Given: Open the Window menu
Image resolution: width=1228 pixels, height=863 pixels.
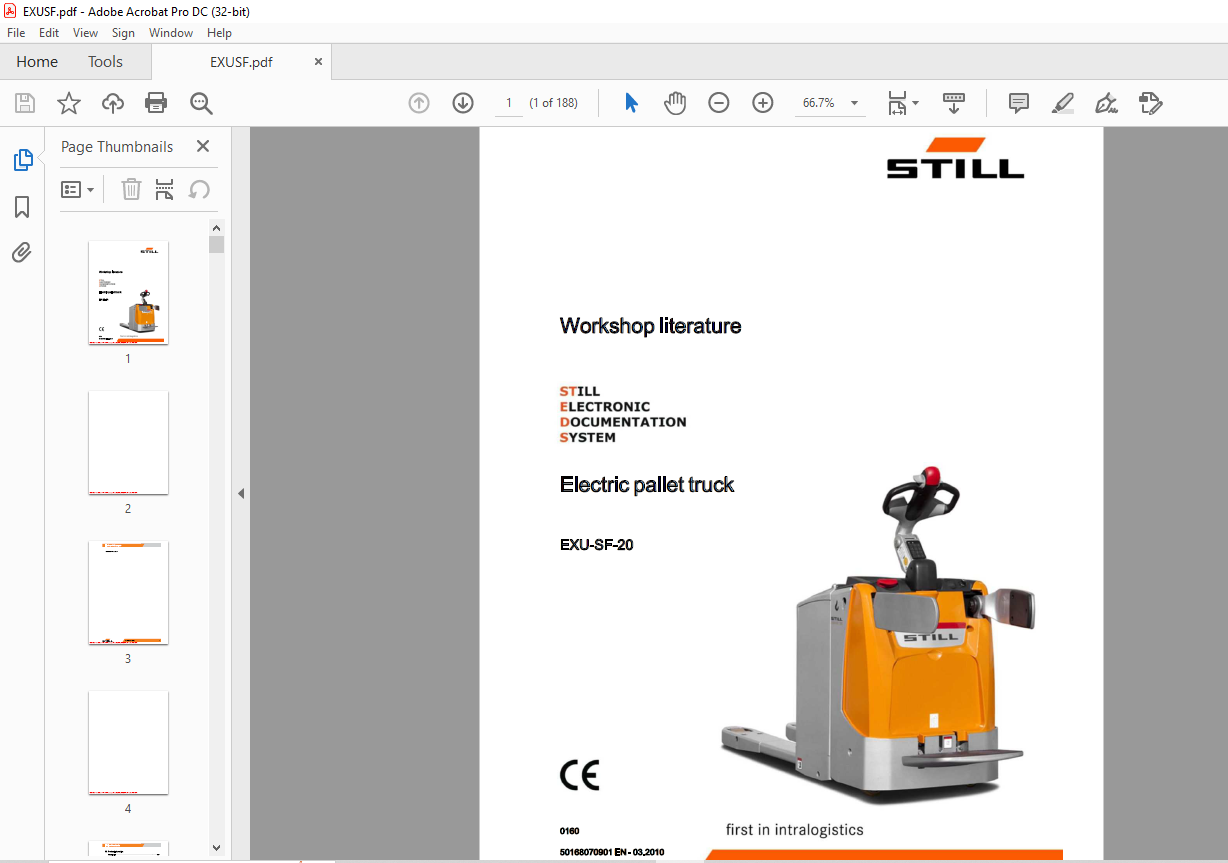Looking at the screenshot, I should [x=171, y=33].
